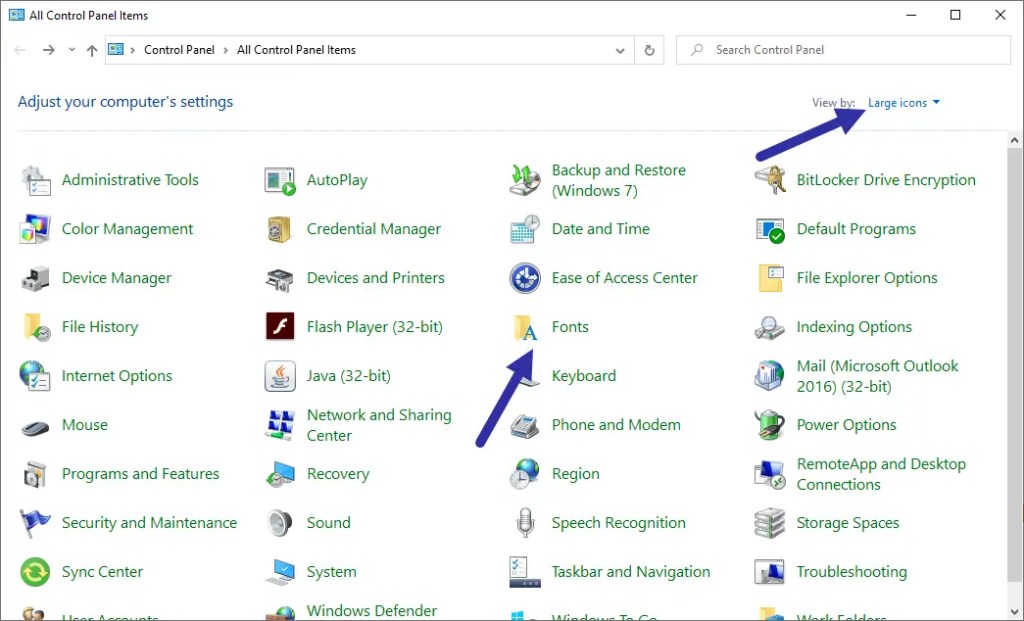Click the Java coffee cup icon
The width and height of the screenshot is (1024, 621).
[280, 376]
